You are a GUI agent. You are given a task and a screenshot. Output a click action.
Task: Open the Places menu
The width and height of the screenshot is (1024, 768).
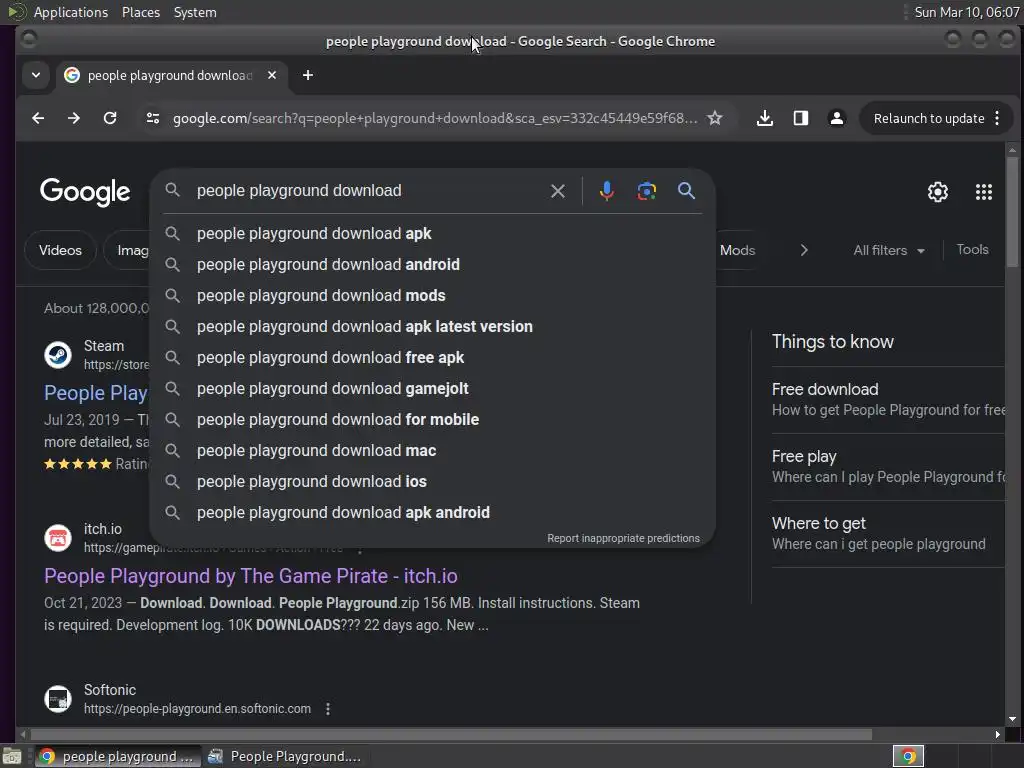[140, 12]
